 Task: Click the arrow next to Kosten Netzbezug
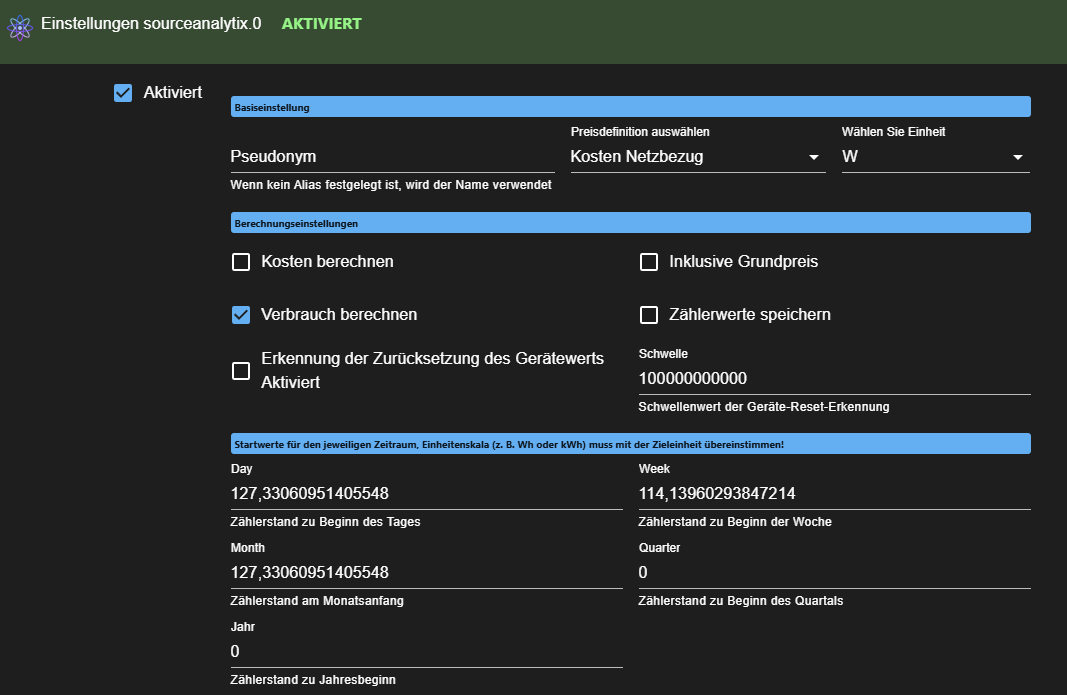pos(813,158)
